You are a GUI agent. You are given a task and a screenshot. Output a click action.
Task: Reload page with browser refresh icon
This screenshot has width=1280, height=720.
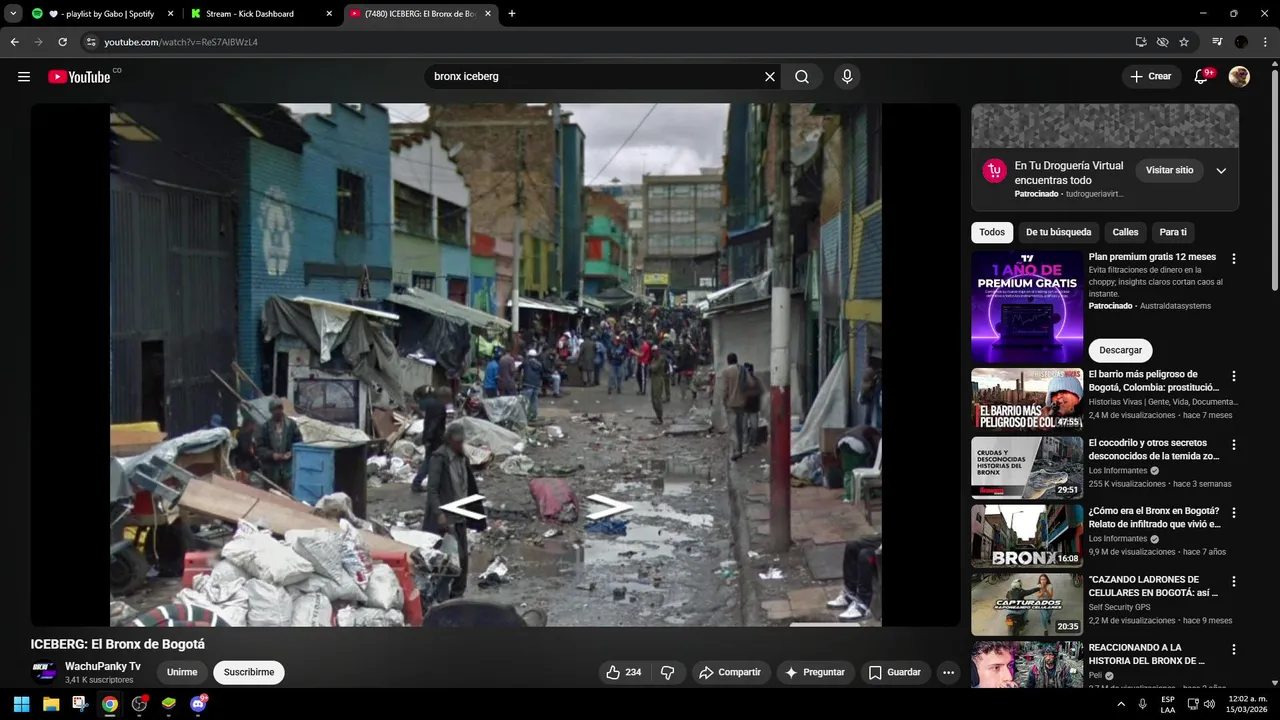click(62, 42)
